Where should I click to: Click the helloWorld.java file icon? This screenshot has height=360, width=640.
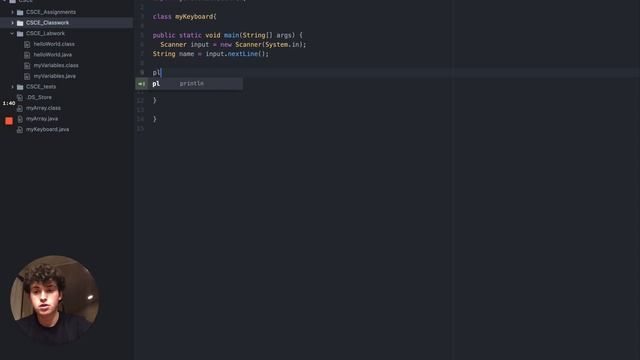tap(27, 55)
